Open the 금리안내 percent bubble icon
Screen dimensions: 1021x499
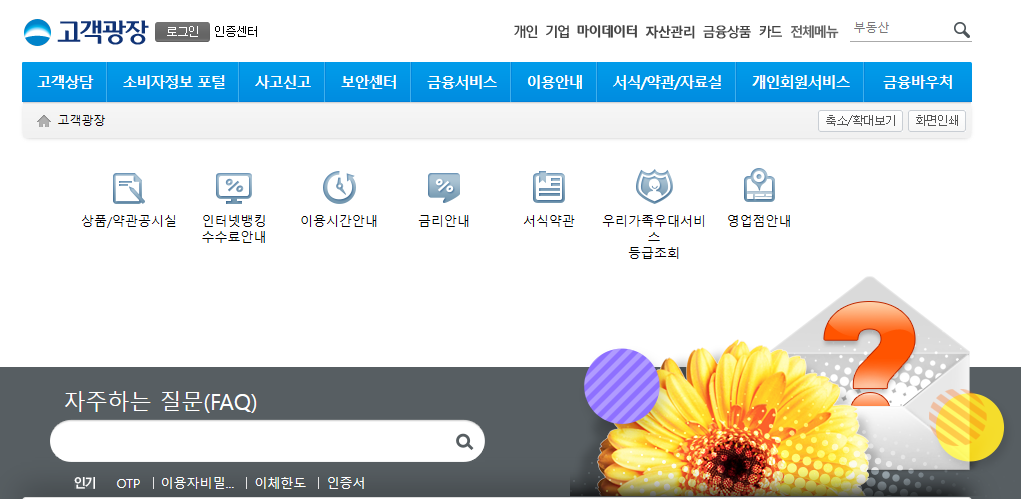coord(444,188)
